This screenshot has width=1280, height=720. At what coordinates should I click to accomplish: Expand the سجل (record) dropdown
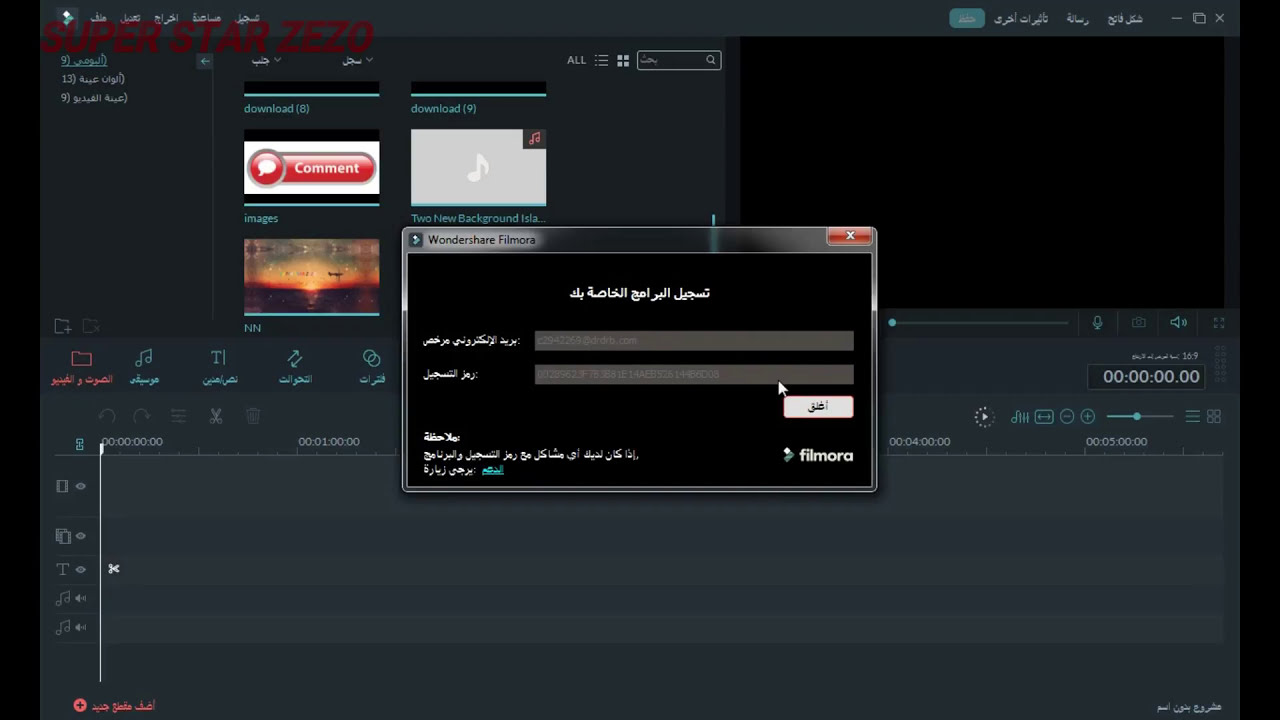tap(357, 61)
